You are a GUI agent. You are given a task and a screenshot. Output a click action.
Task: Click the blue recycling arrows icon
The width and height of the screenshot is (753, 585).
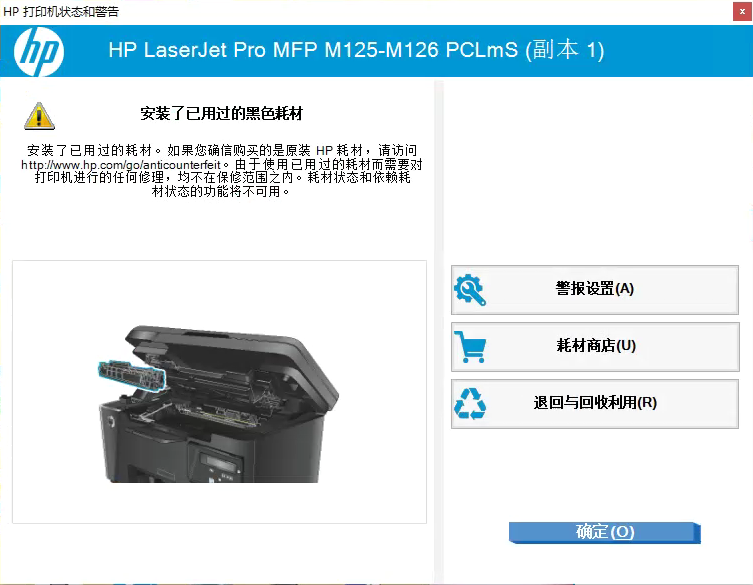point(470,403)
